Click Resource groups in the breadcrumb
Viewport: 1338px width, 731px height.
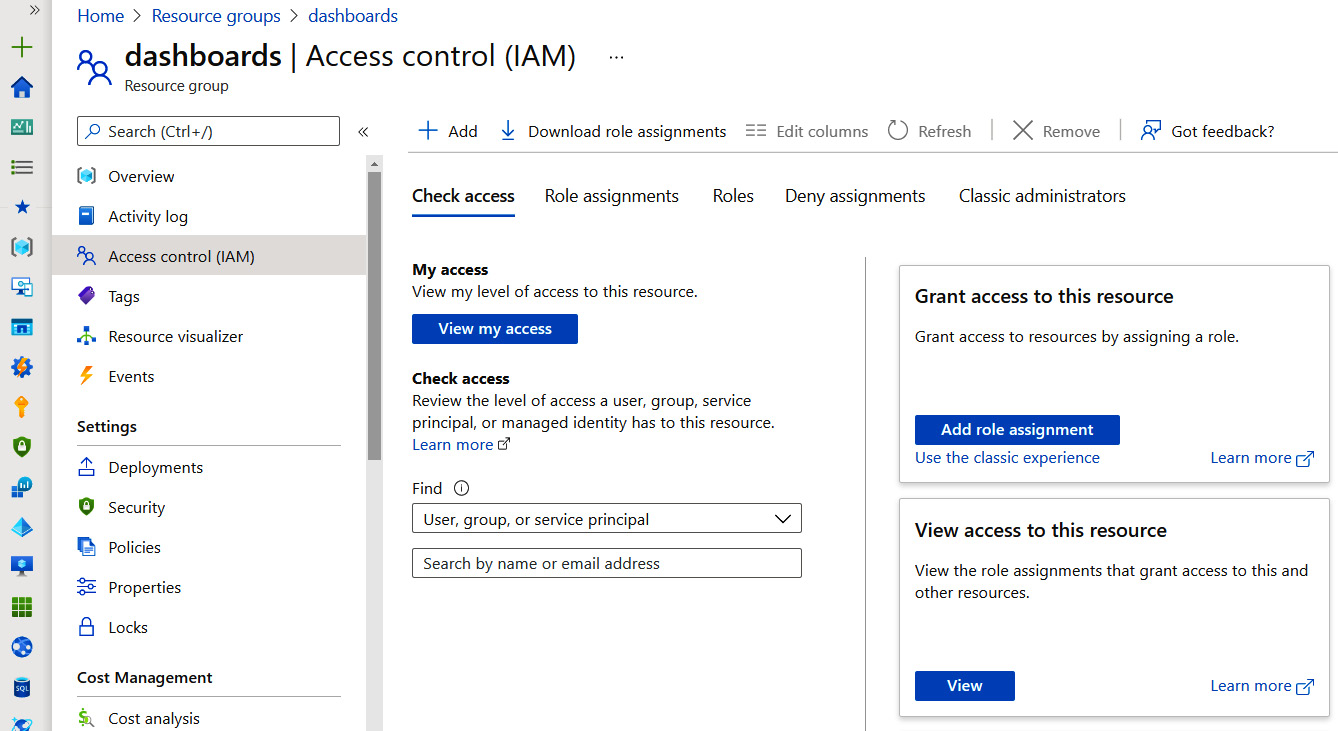[x=216, y=16]
